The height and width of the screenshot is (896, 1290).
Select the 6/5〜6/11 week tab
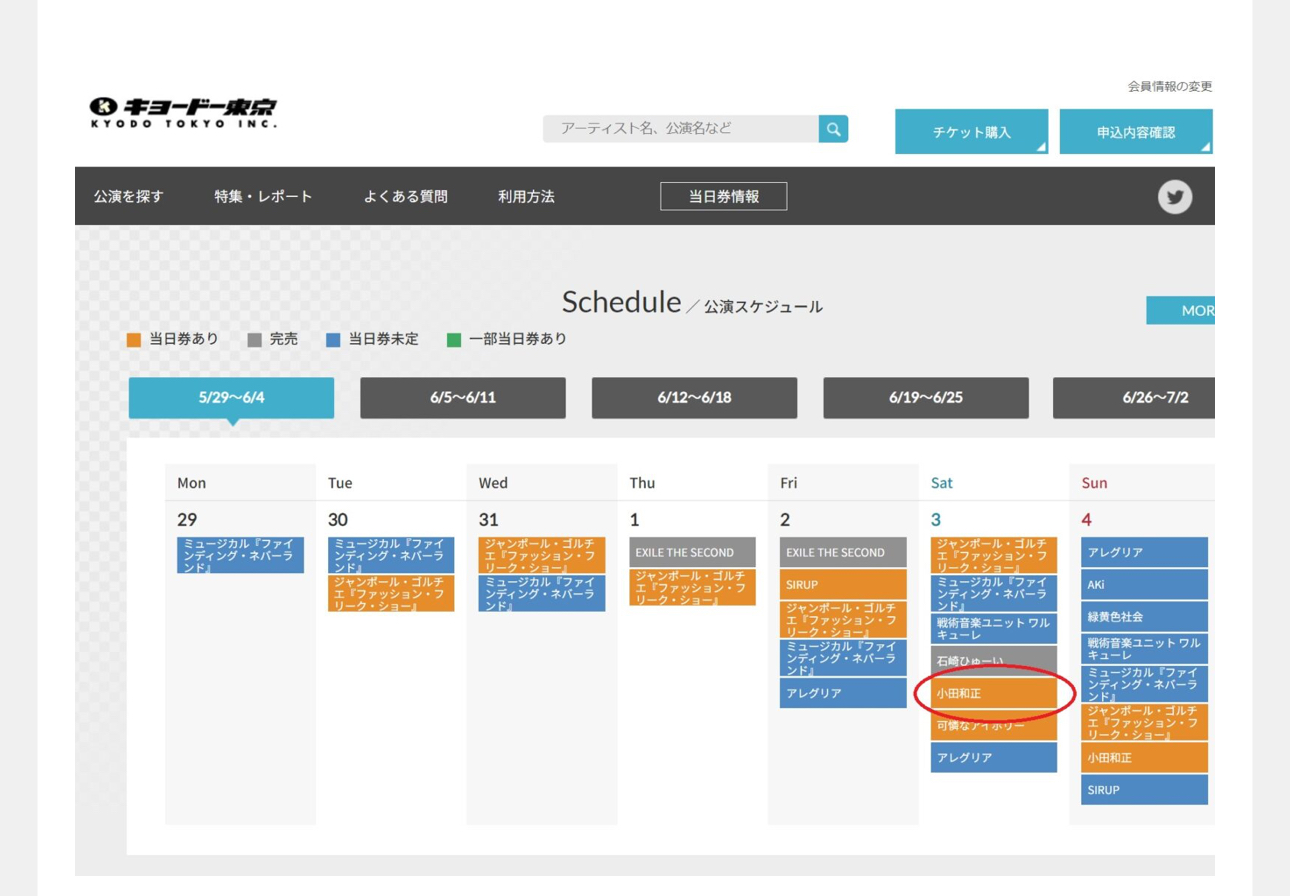tap(463, 398)
